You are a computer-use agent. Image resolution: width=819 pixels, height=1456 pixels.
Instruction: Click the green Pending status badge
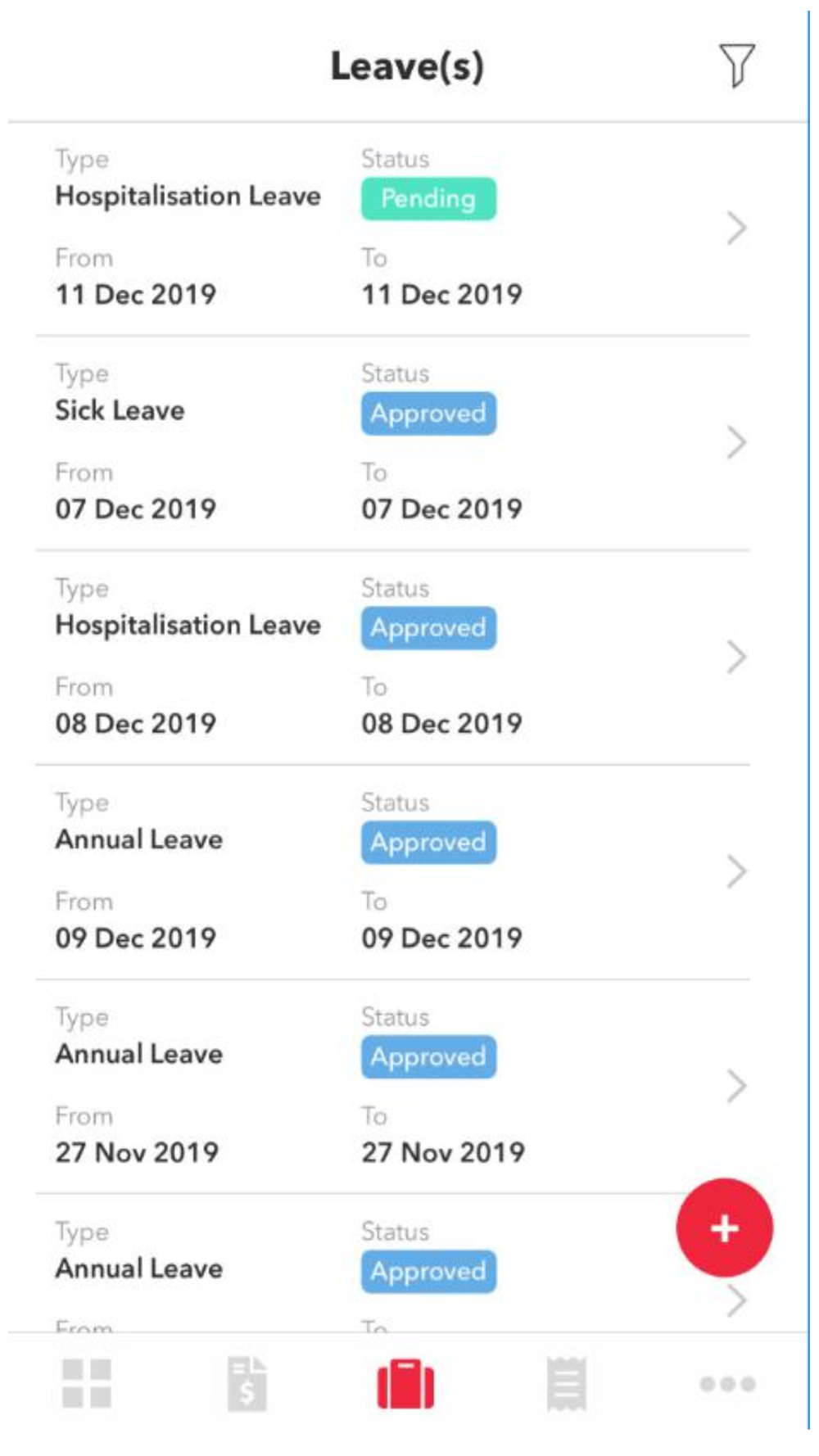click(x=428, y=198)
